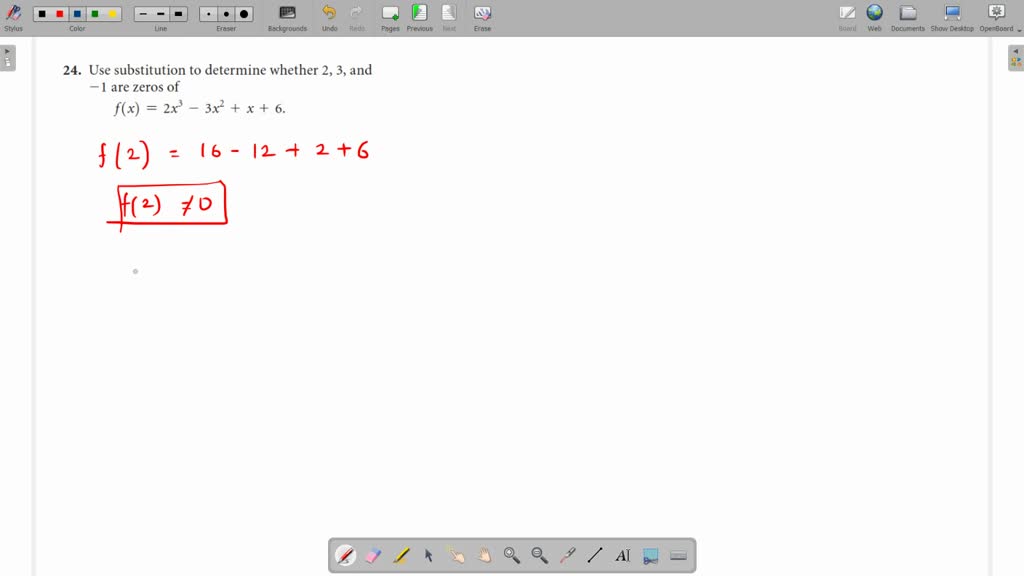This screenshot has height=576, width=1024.
Task: Select the Pen tool
Action: click(345, 555)
